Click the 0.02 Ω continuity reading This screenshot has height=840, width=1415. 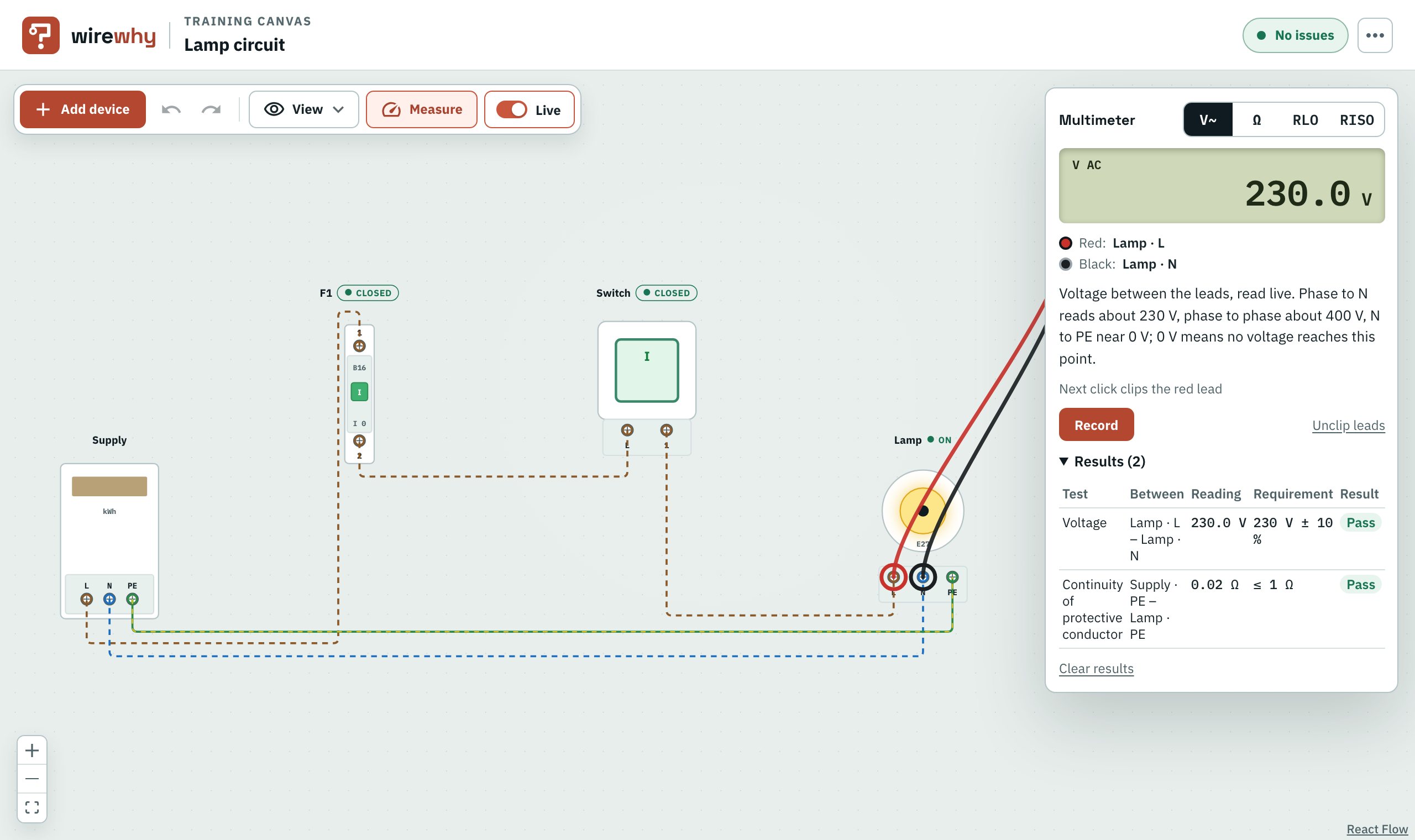point(1214,585)
